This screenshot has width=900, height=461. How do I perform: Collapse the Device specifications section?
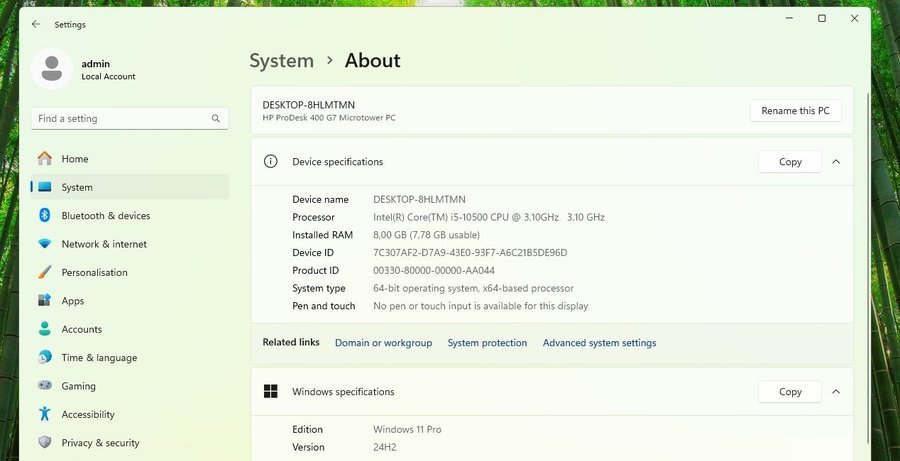pos(836,162)
